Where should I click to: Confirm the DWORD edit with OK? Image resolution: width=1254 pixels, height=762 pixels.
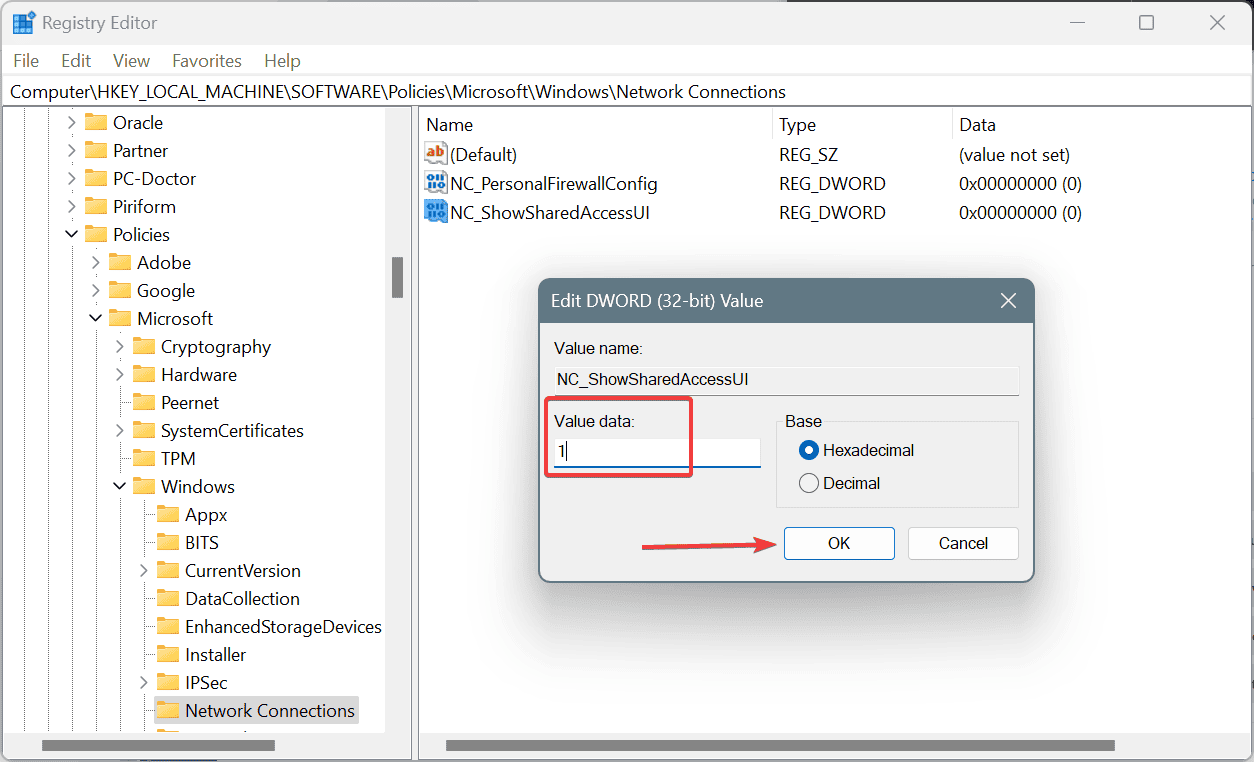point(839,543)
